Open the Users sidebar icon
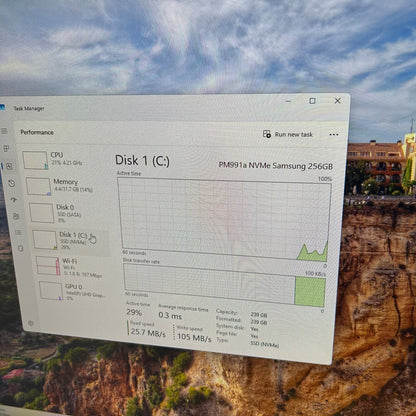 16,216
